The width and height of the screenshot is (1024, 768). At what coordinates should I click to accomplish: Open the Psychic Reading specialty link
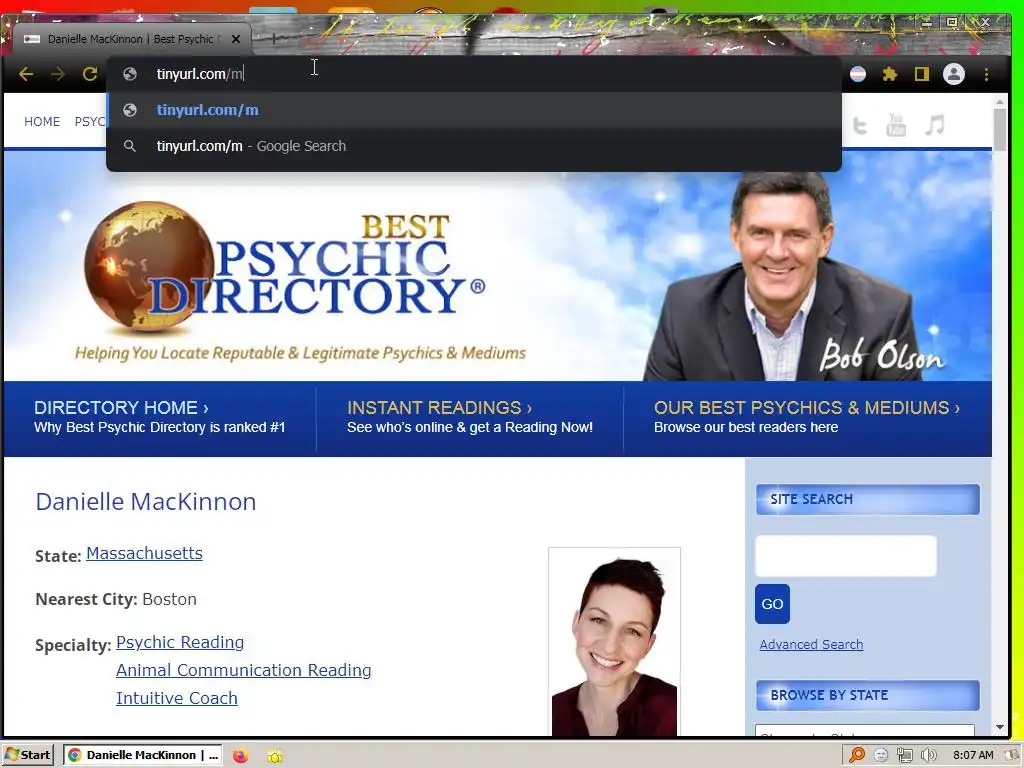[180, 642]
